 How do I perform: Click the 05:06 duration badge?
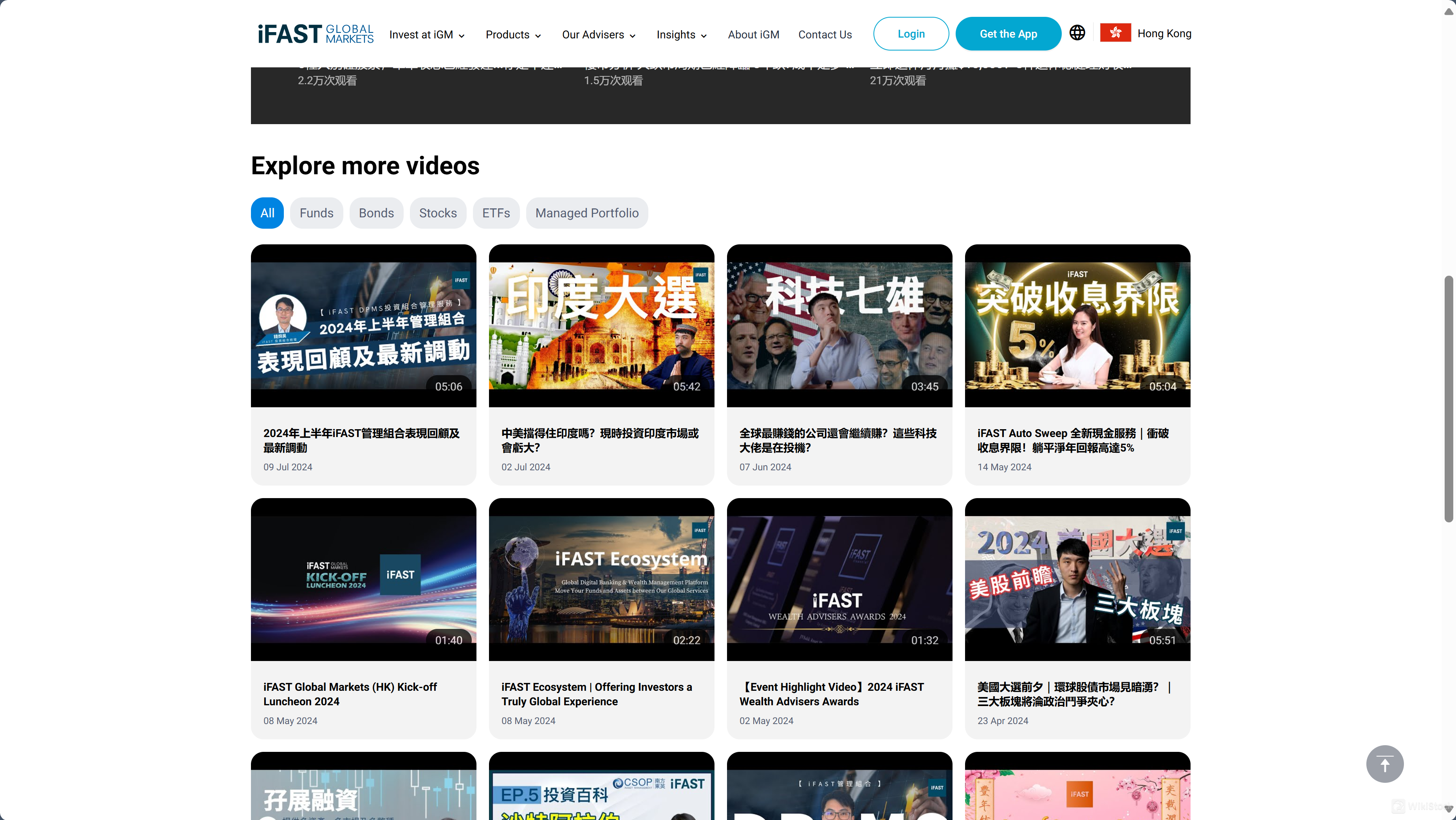pos(448,386)
